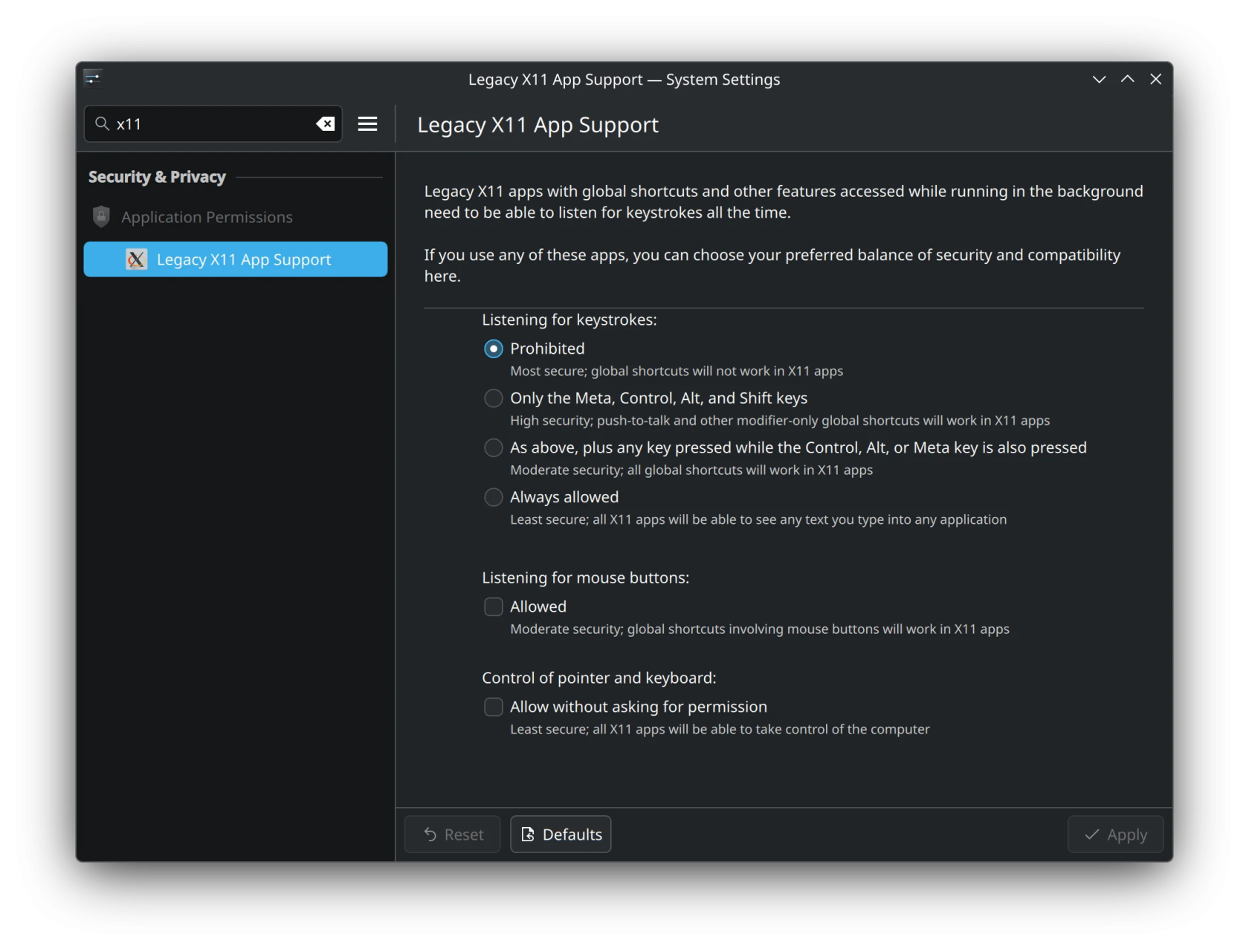Choose As above plus any key option
Image resolution: width=1249 pixels, height=952 pixels.
(493, 447)
